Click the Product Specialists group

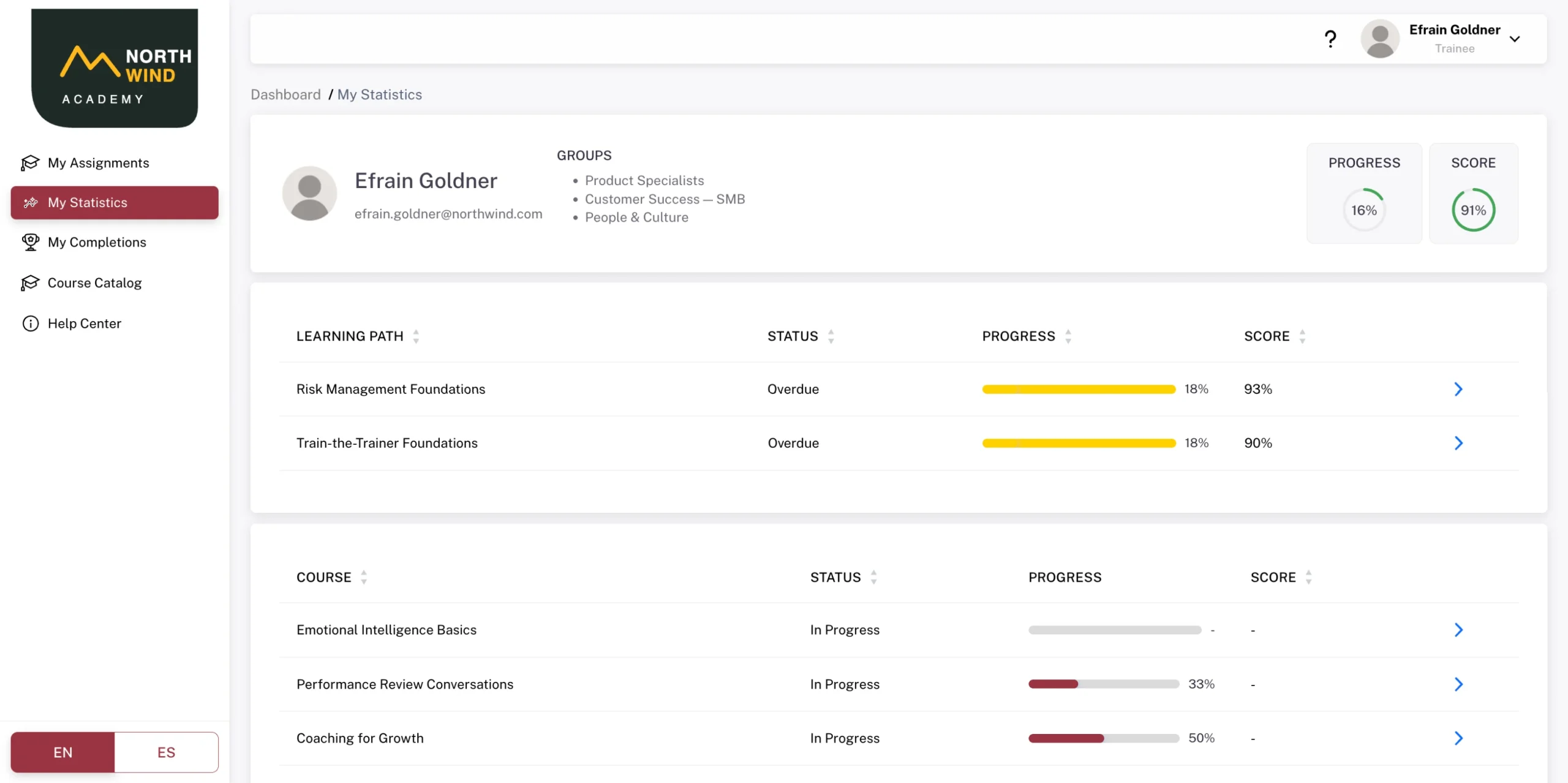coord(644,181)
